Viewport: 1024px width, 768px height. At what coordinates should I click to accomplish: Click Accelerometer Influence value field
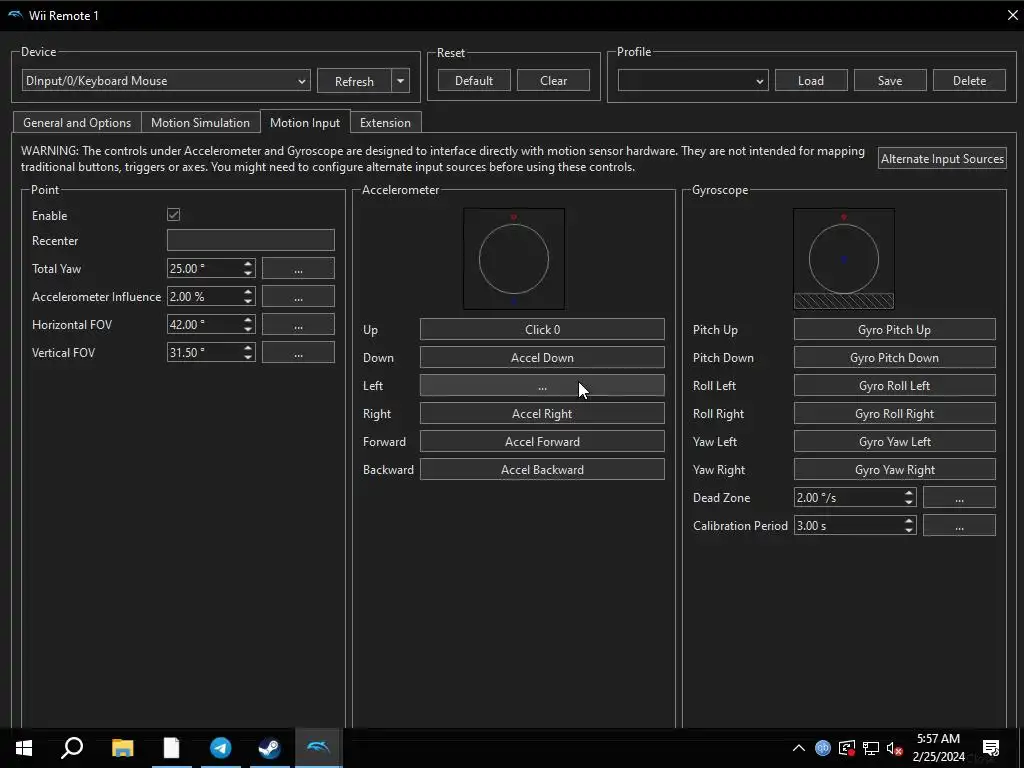(211, 296)
